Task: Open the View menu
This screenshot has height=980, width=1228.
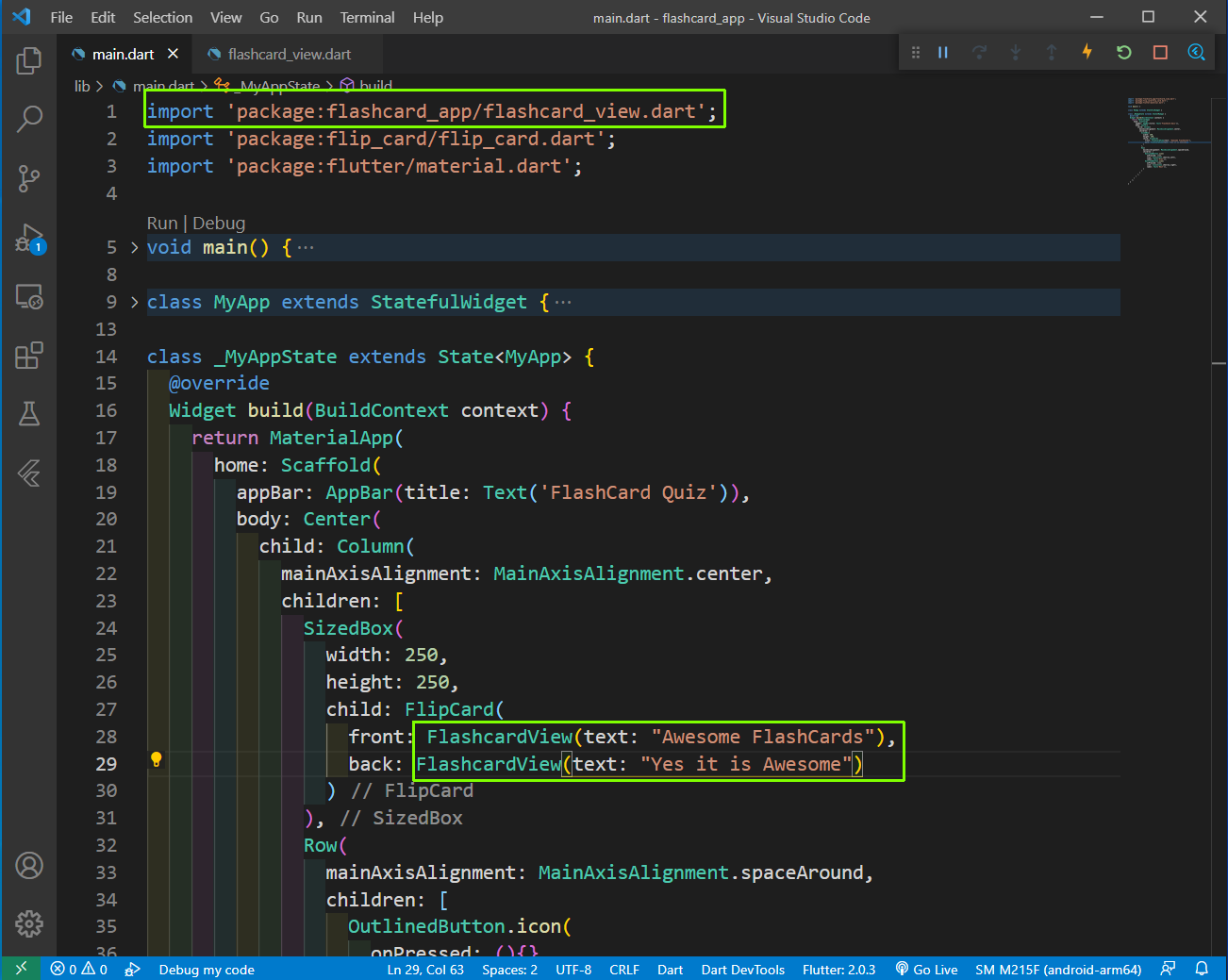Action: pyautogui.click(x=225, y=17)
